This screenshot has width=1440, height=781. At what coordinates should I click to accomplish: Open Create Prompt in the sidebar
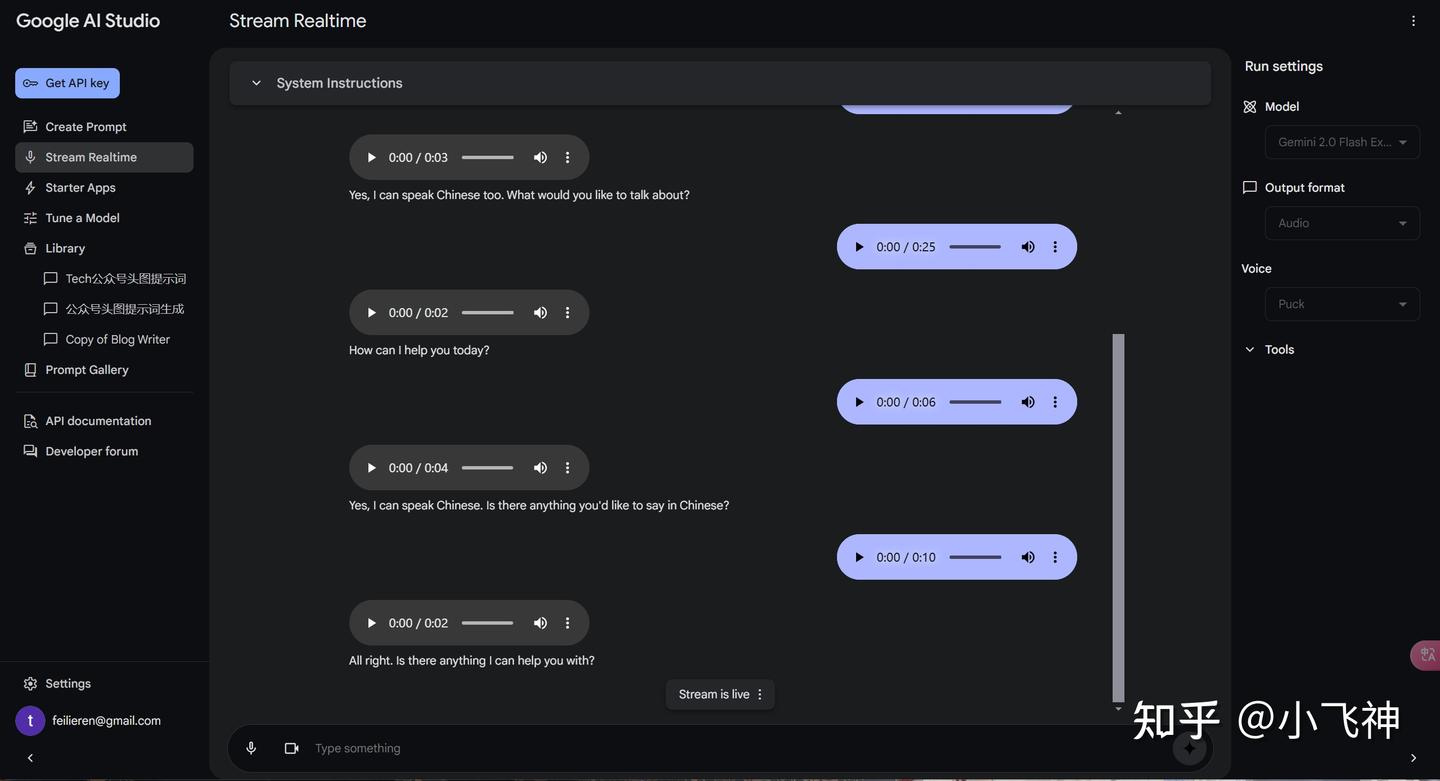tap(86, 127)
